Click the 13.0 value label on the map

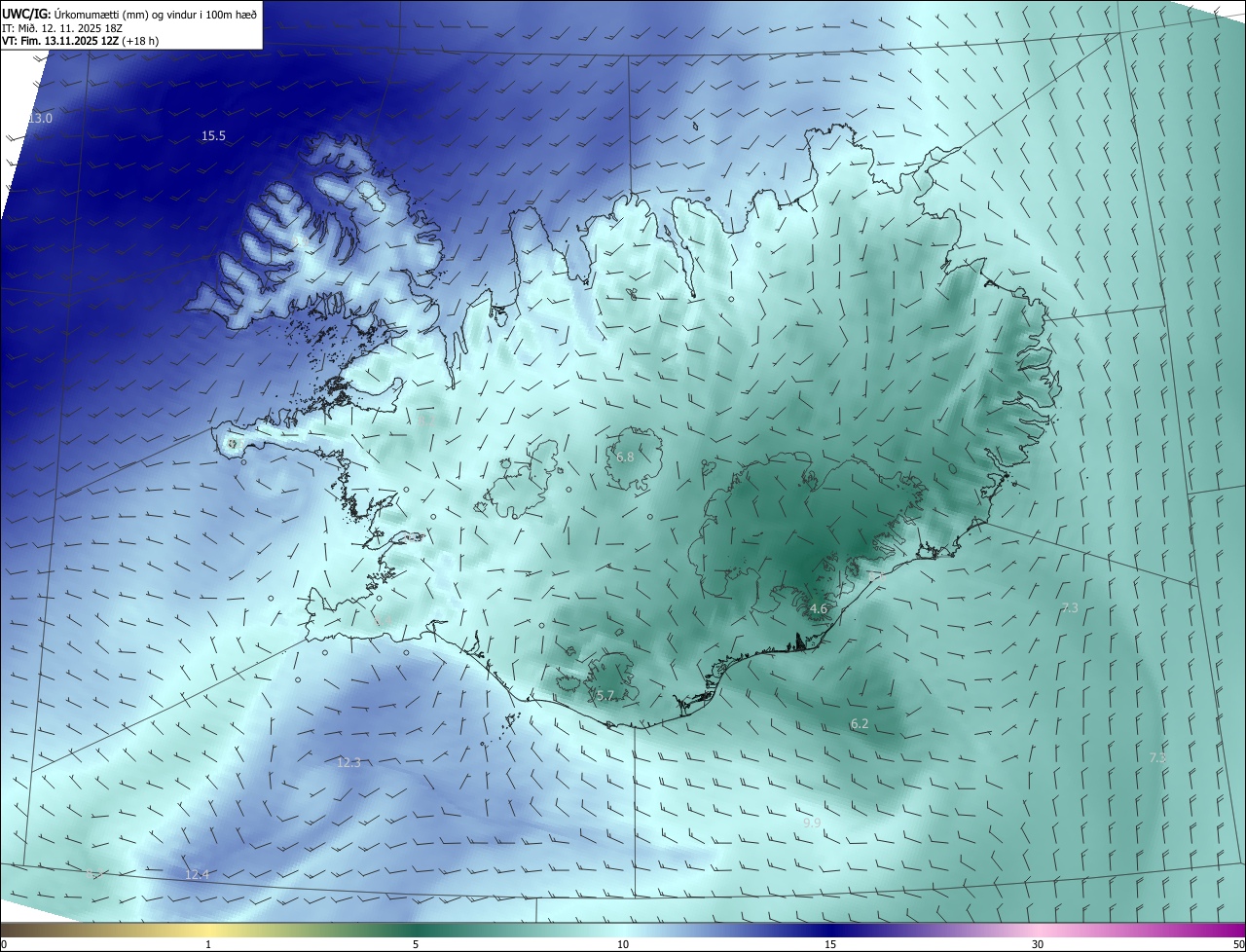point(40,118)
